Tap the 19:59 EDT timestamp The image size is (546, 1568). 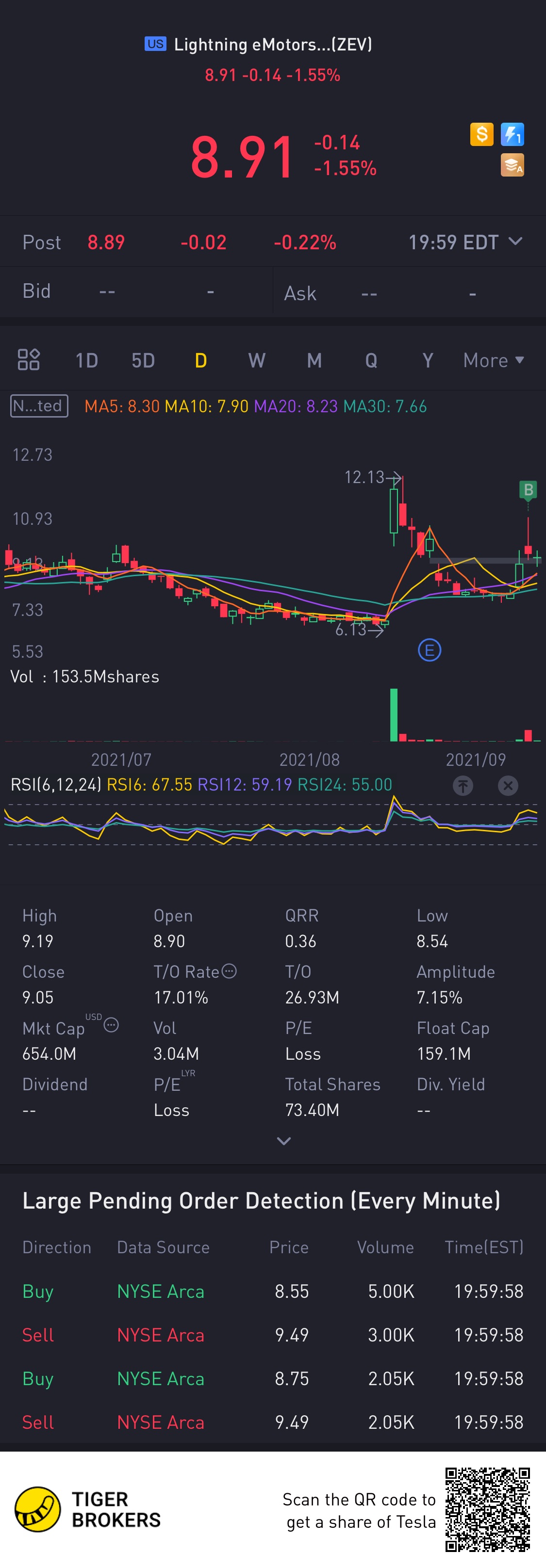(453, 242)
